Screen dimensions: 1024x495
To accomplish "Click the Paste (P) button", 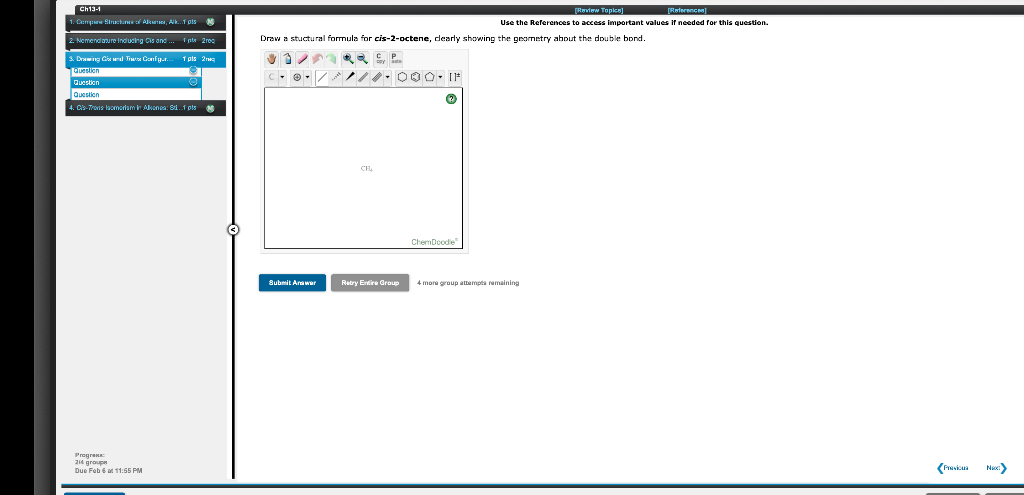I will click(396, 59).
